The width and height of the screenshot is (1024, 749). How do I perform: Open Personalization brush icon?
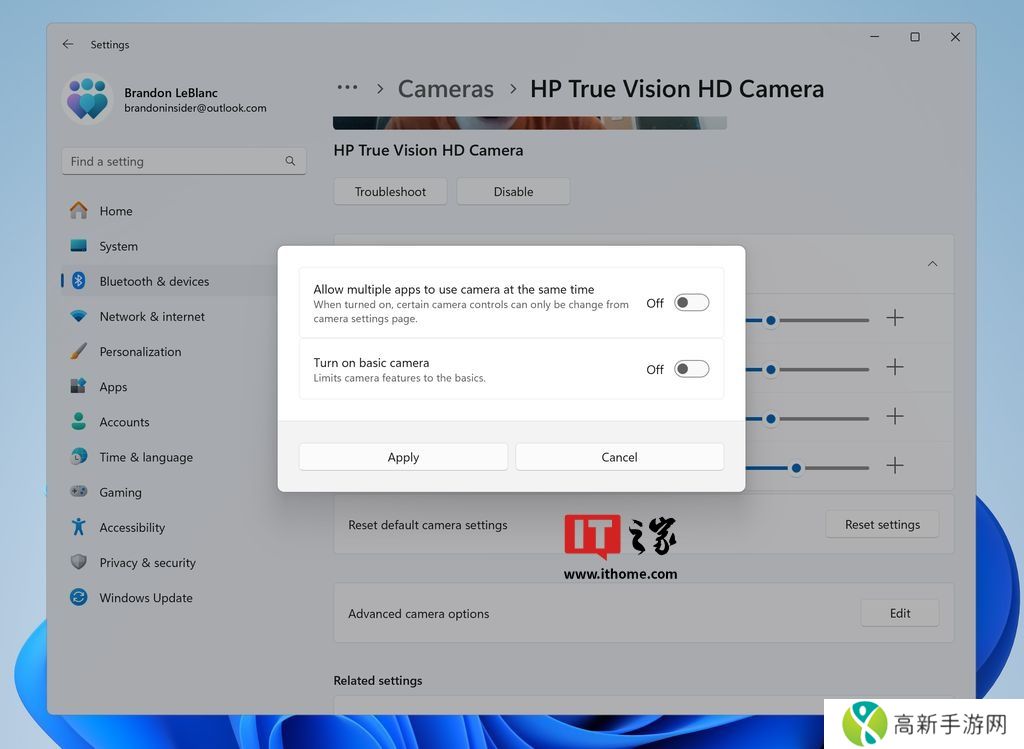pos(78,352)
